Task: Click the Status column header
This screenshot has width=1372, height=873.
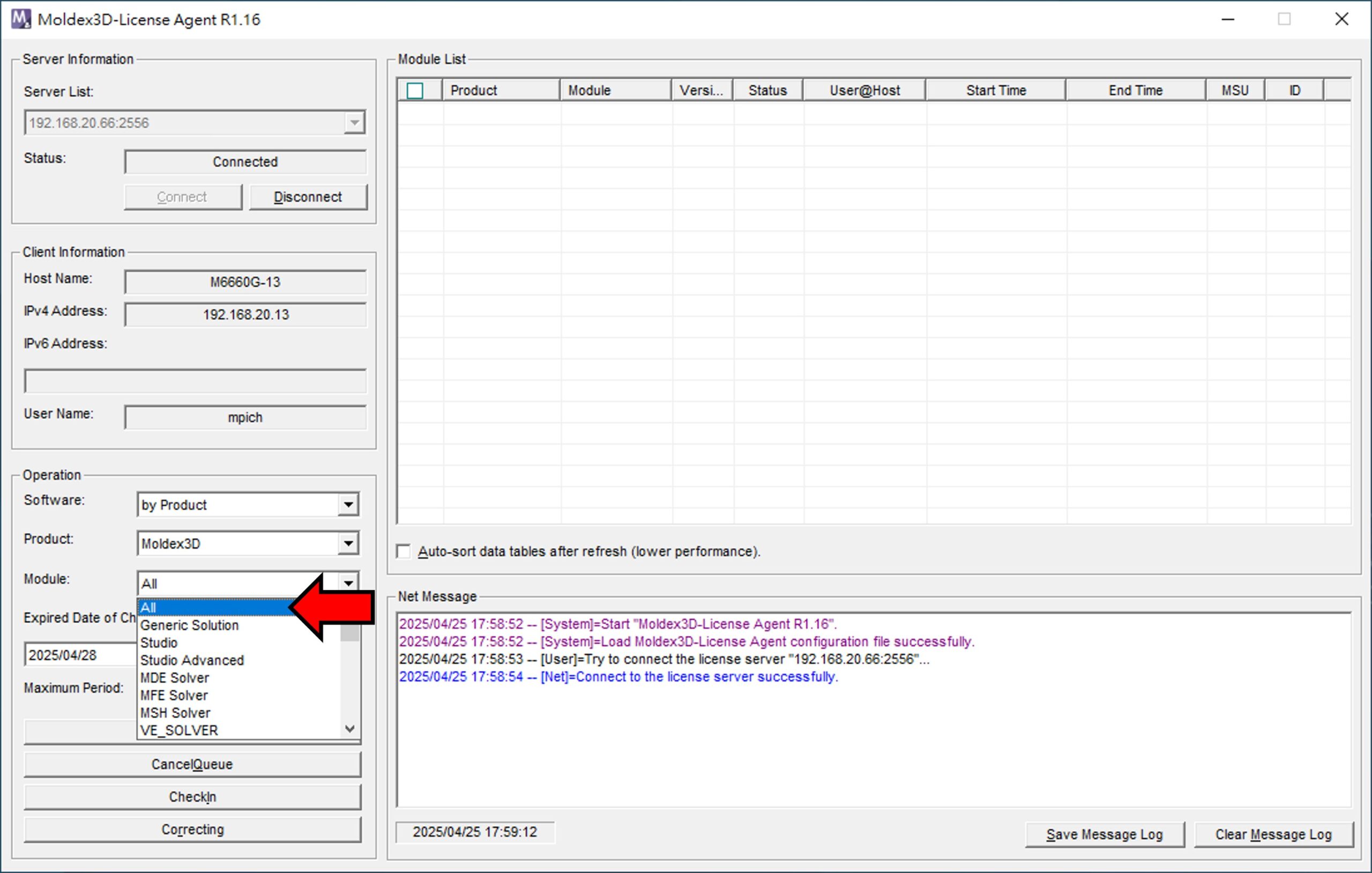Action: click(x=767, y=90)
